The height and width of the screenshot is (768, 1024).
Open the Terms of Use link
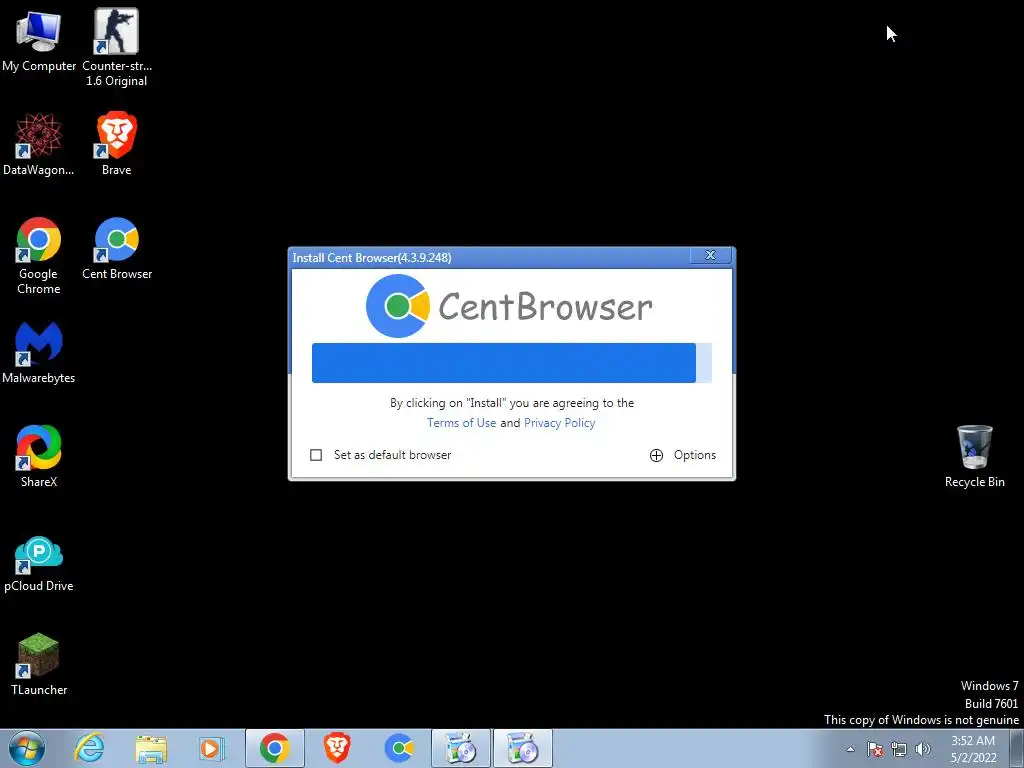[462, 423]
